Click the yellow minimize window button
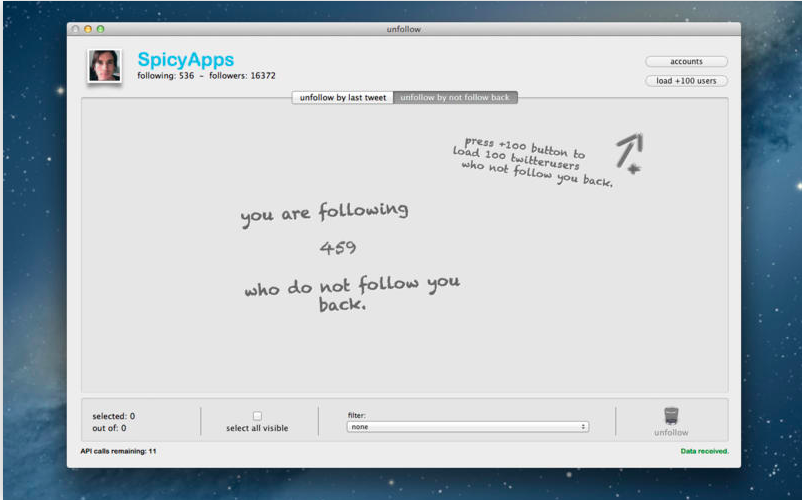 click(88, 29)
